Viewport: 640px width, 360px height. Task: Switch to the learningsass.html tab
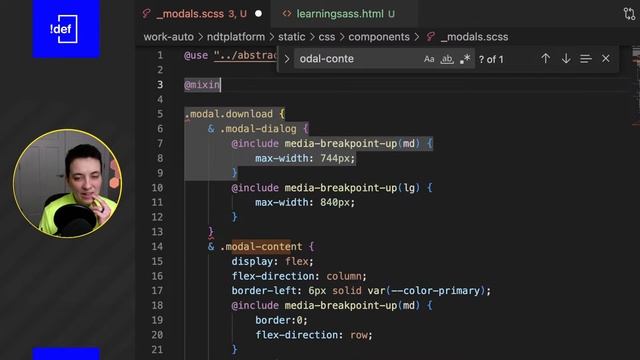coord(345,14)
